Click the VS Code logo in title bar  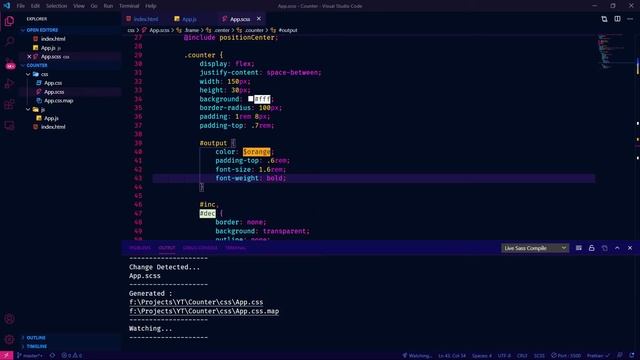(7, 6)
